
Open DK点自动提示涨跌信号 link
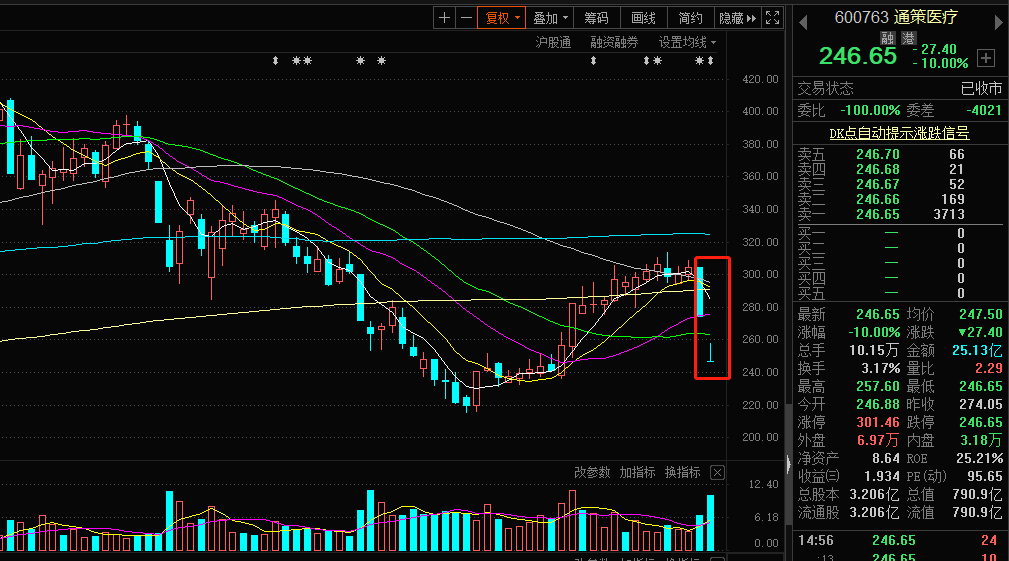[899, 133]
